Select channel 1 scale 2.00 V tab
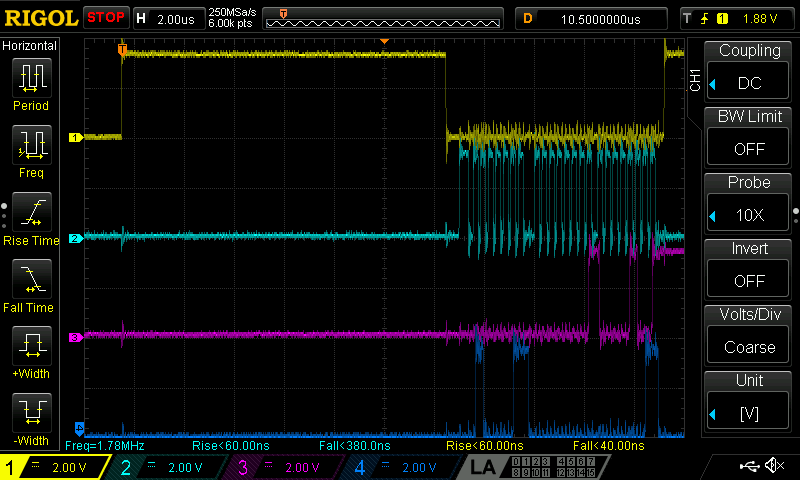Viewport: 800px width, 480px height. pos(55,467)
